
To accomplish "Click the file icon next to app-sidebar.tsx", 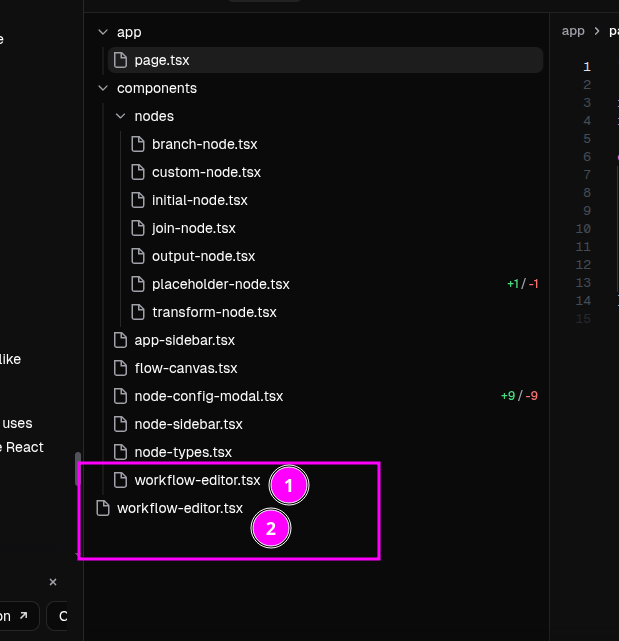I will [x=120, y=340].
